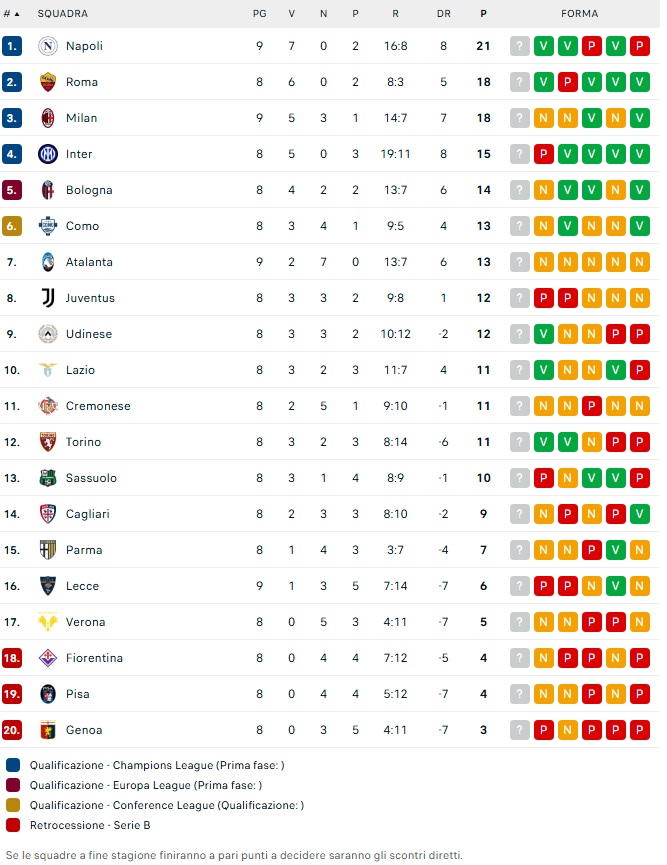
Task: Click the Genoa team crest
Action: (x=47, y=730)
